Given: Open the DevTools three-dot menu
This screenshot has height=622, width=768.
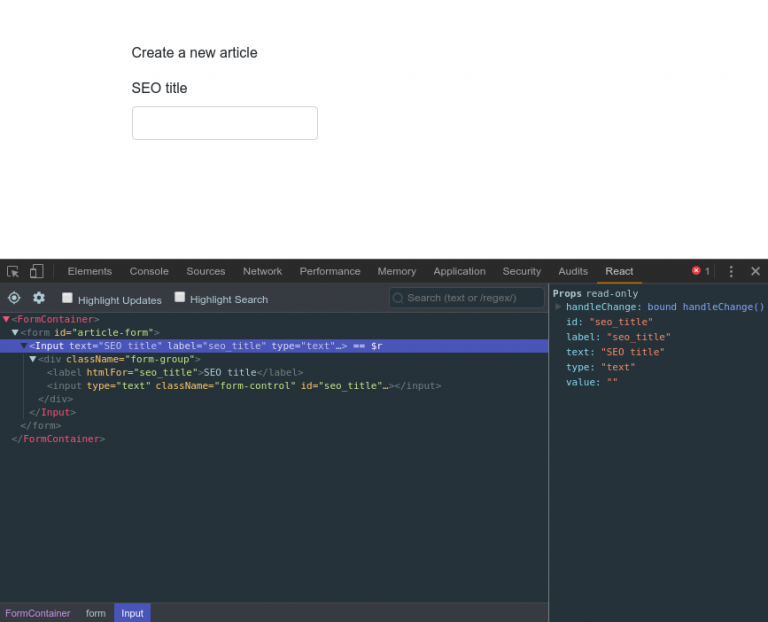Looking at the screenshot, I should pos(731,271).
